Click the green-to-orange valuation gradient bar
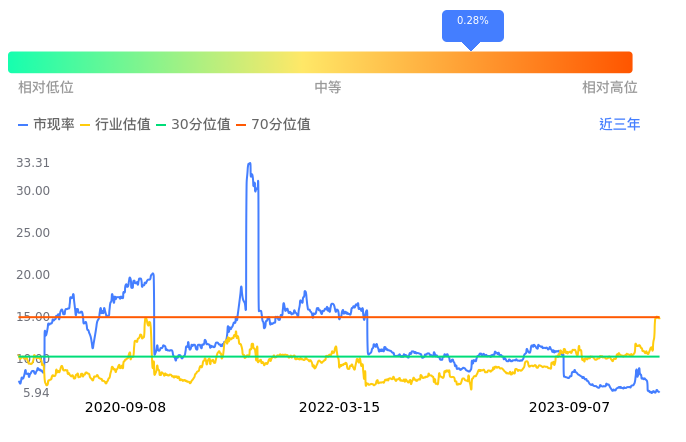The image size is (686, 442). pos(320,62)
